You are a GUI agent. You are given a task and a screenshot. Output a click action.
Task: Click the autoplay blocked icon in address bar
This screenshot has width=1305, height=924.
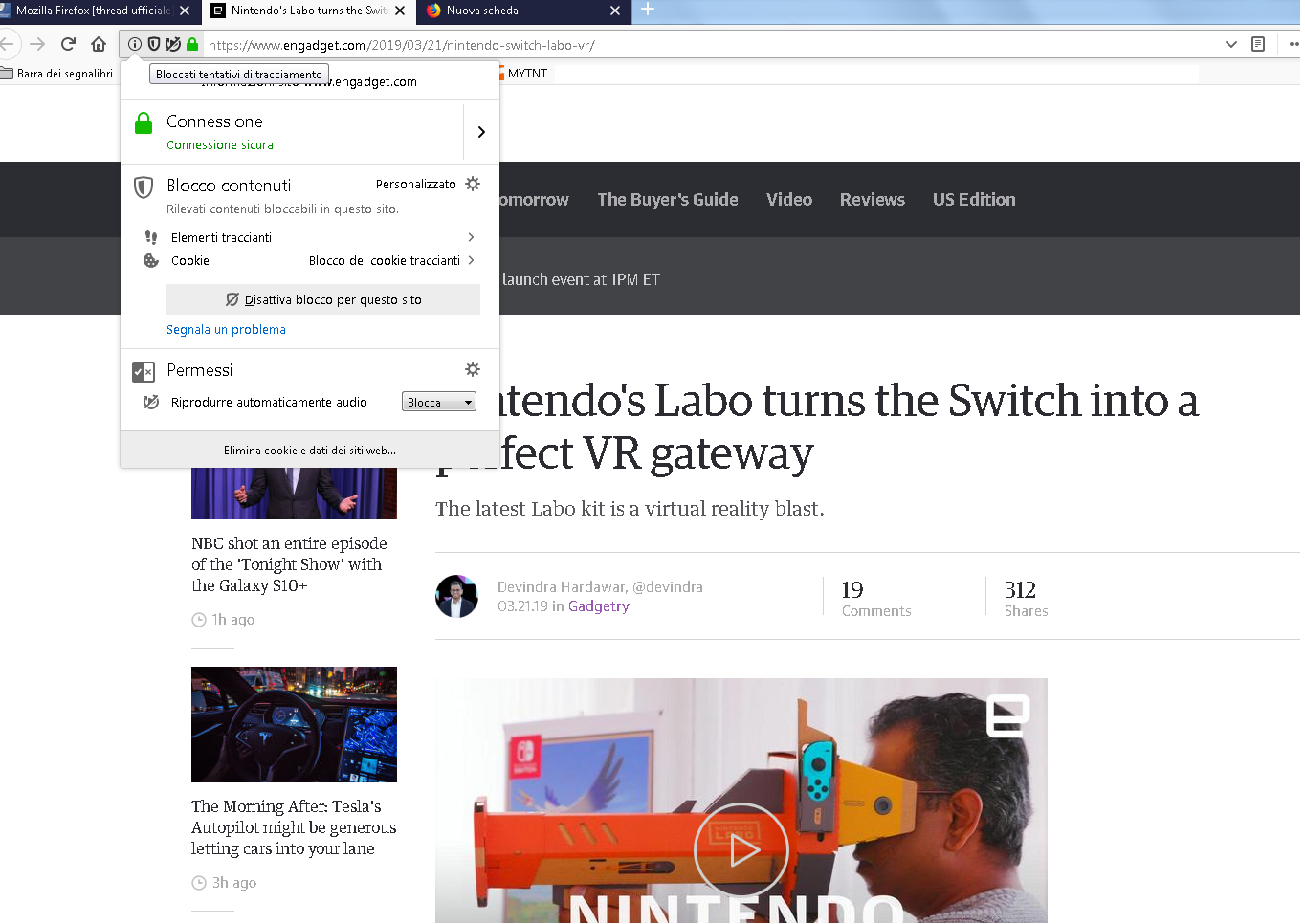click(x=173, y=44)
